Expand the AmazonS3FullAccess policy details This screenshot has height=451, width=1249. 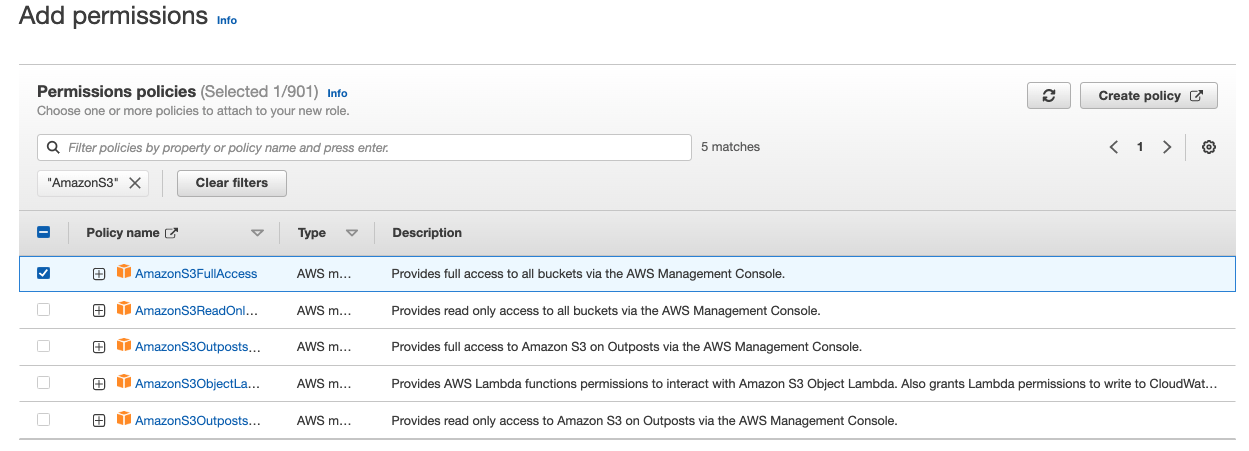[x=99, y=274]
